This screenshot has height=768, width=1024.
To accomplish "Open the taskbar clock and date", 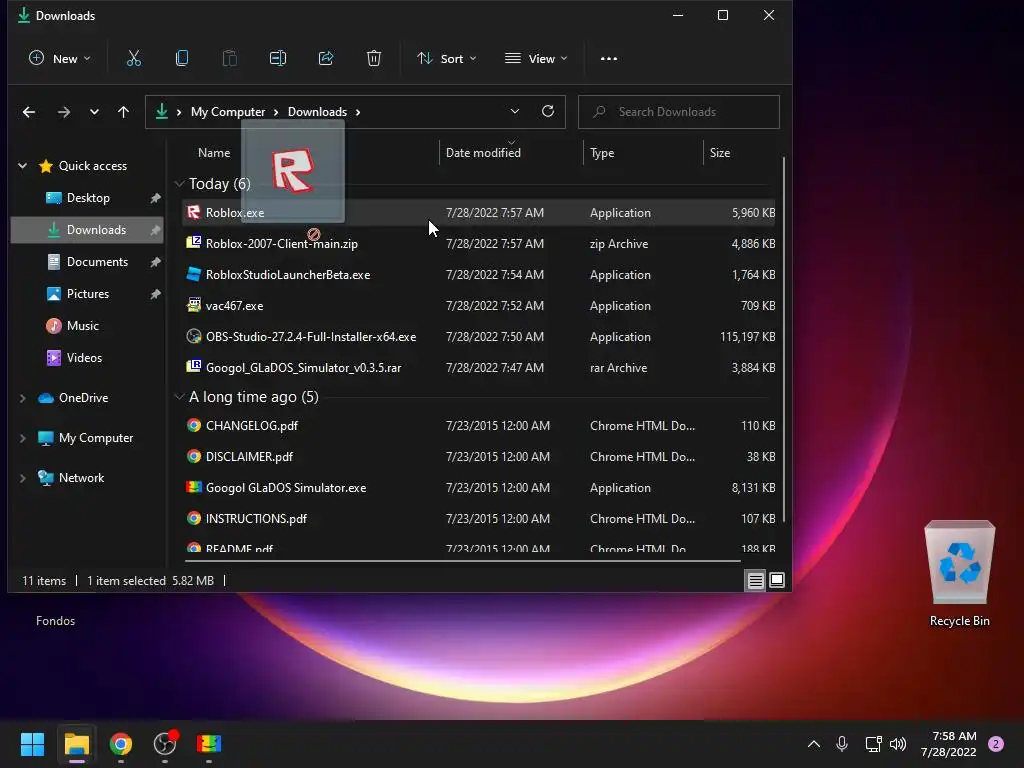I will [948, 744].
